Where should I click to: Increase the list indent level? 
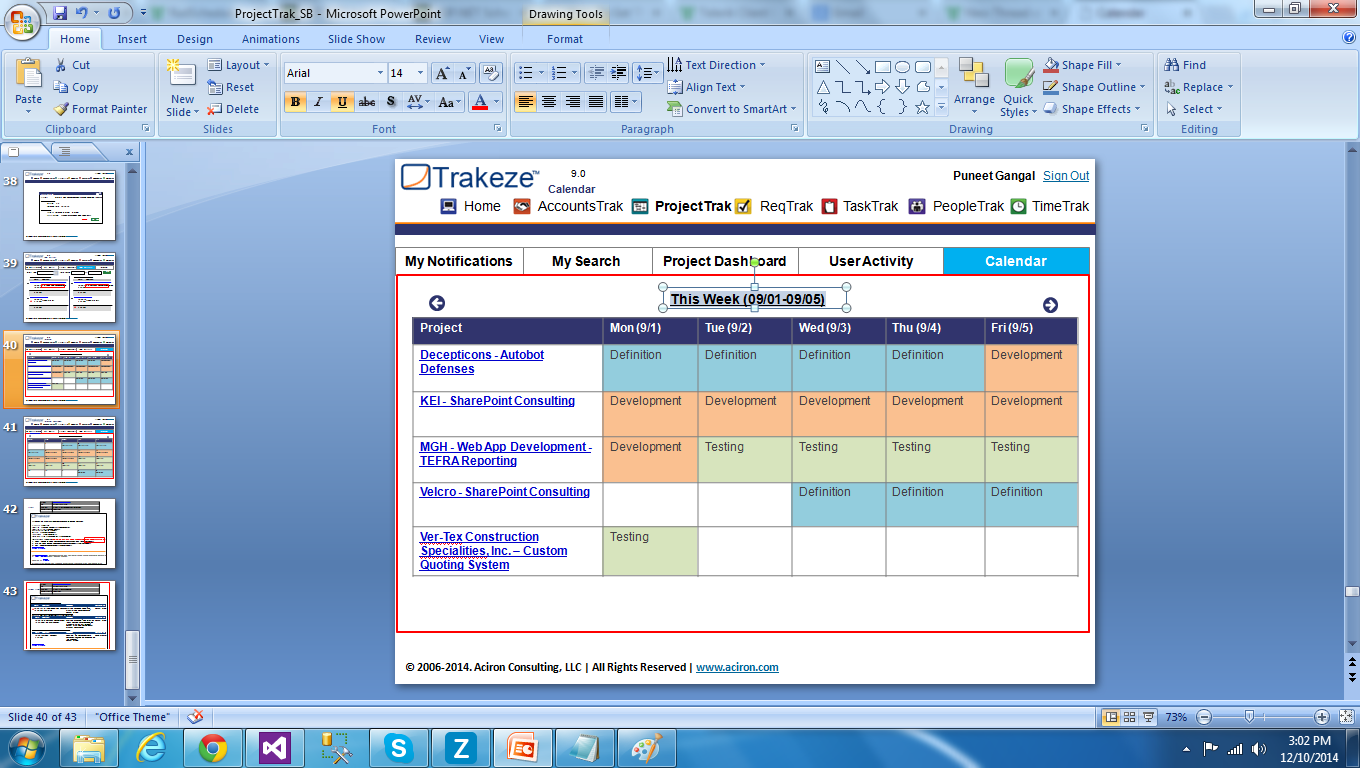619,73
